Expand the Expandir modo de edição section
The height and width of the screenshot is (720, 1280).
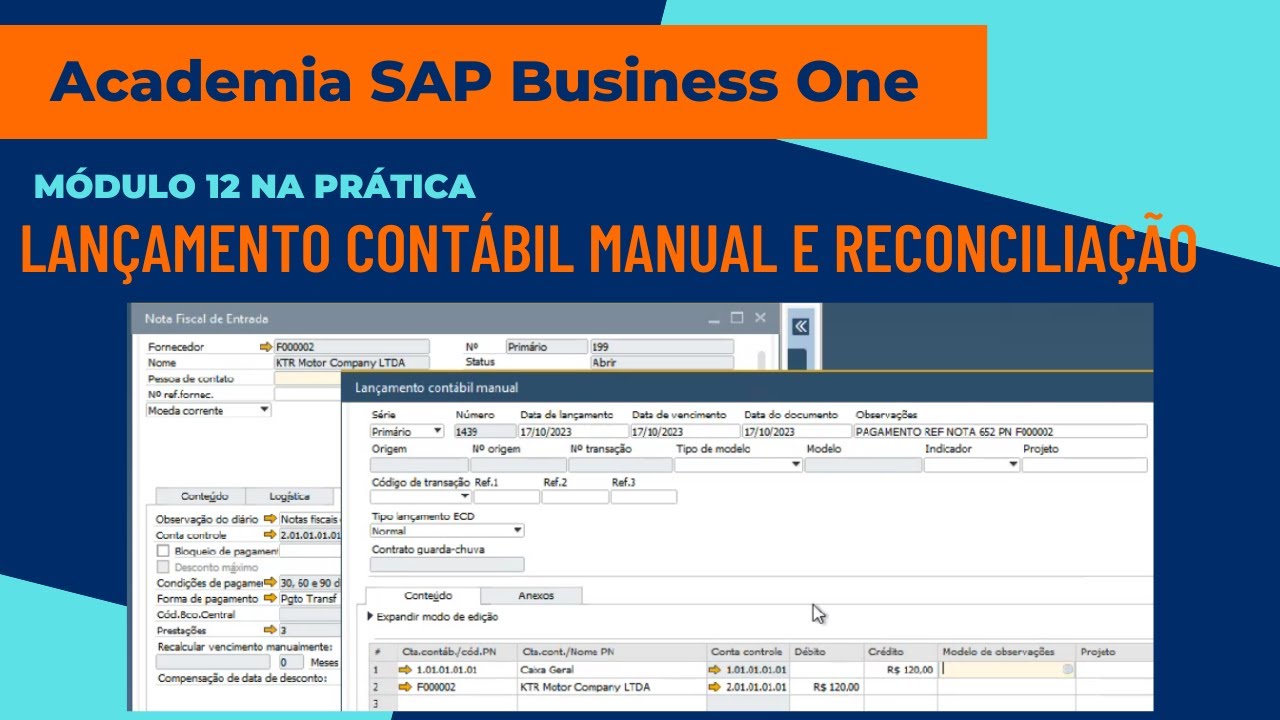click(x=432, y=617)
